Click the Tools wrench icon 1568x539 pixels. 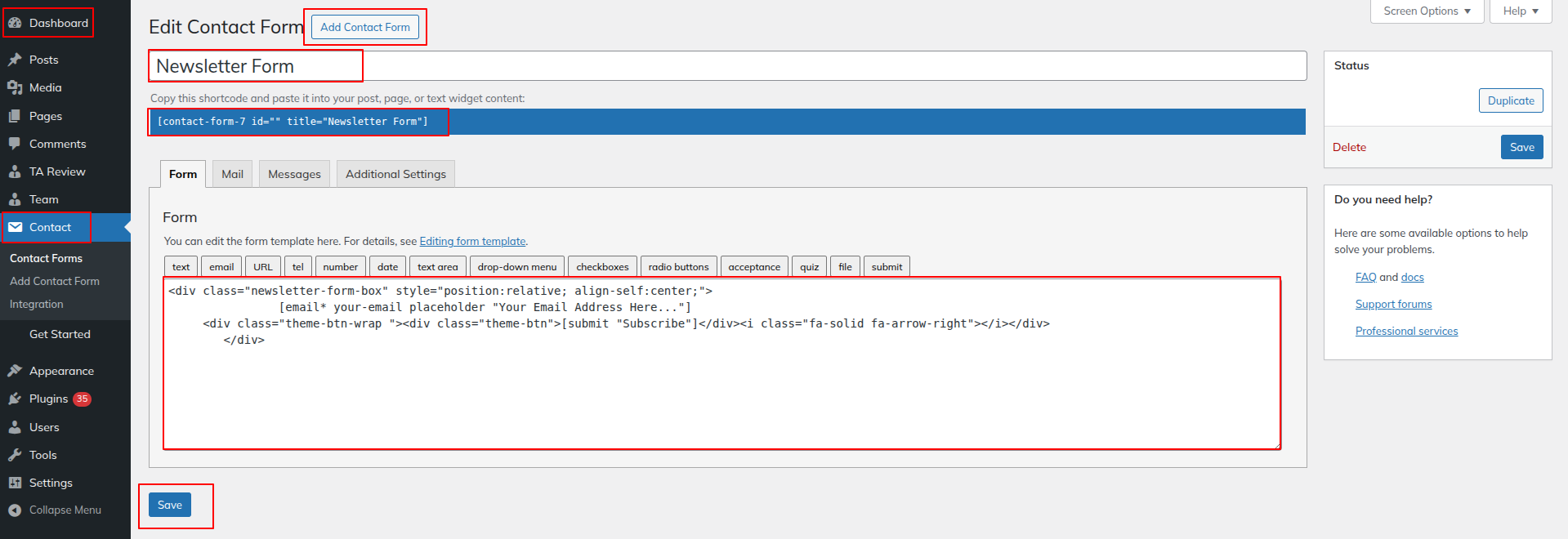(x=15, y=455)
